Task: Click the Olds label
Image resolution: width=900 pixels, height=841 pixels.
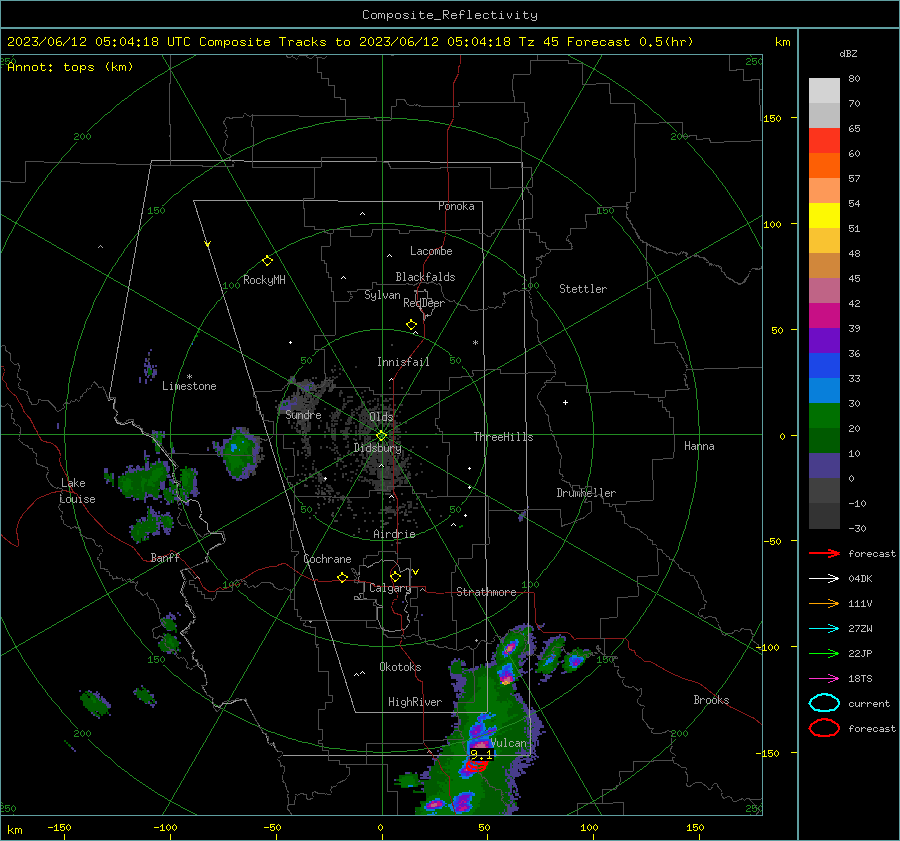Action: (x=381, y=417)
